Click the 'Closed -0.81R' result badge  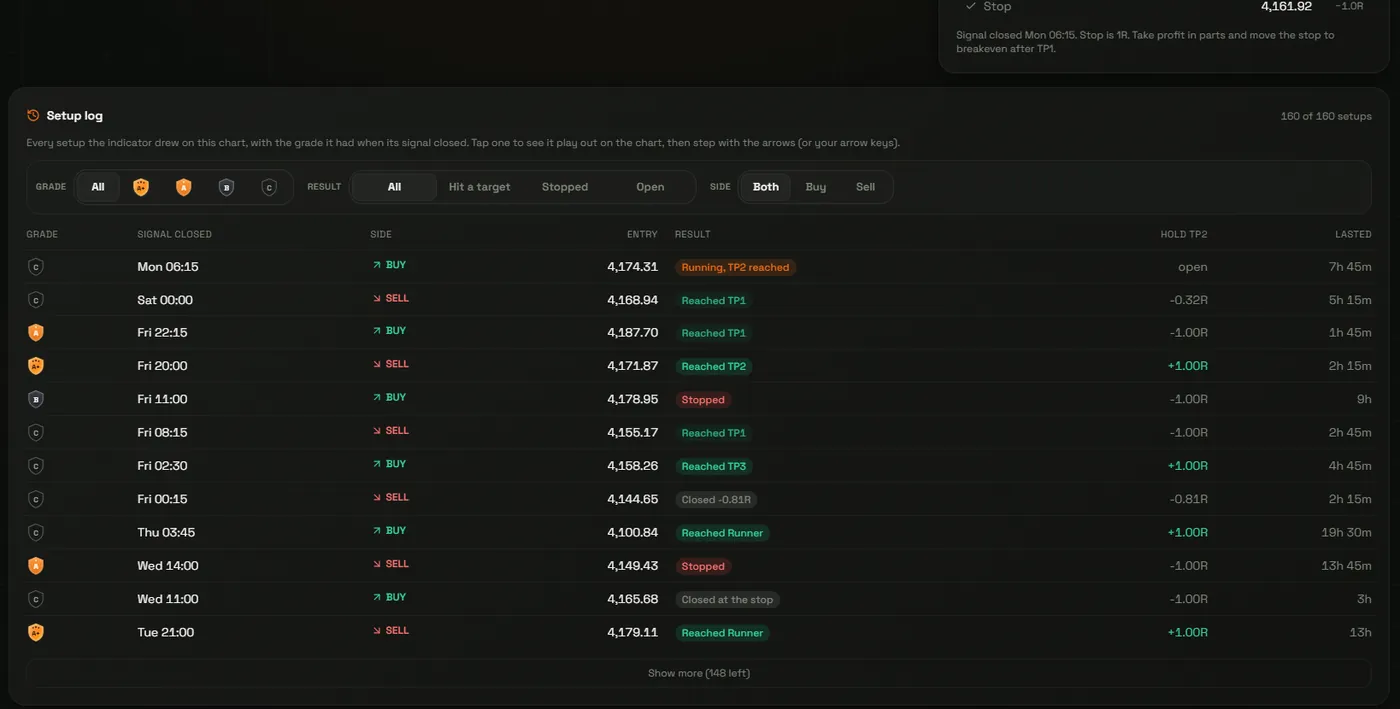pyautogui.click(x=716, y=499)
